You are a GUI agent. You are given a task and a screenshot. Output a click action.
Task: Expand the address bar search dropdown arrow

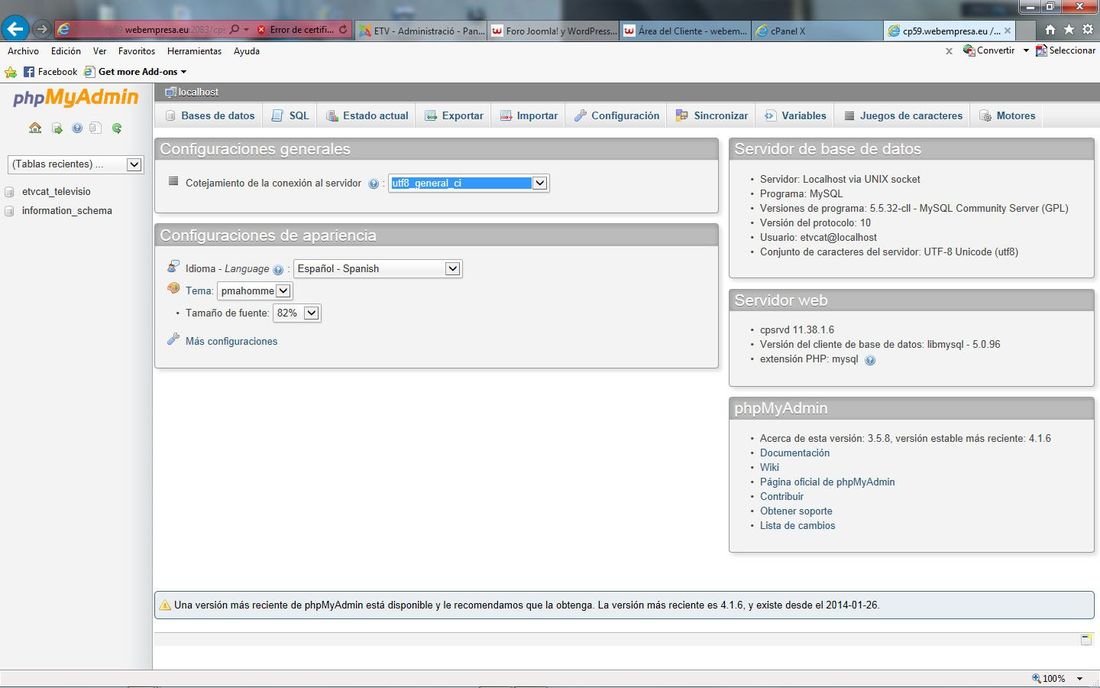click(246, 29)
